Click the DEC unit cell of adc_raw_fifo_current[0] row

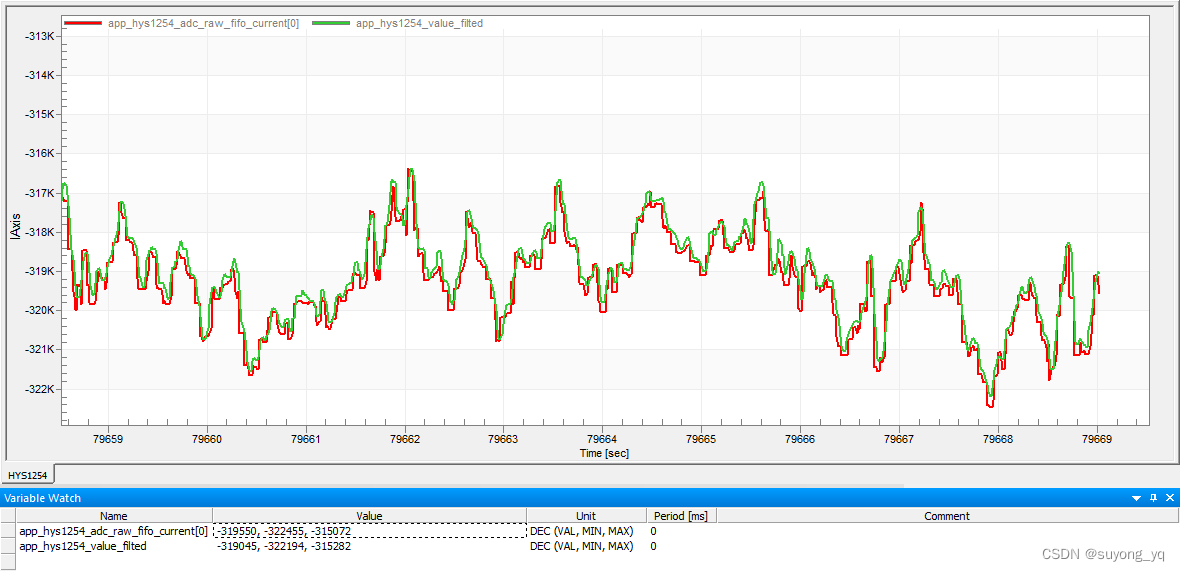coord(585,531)
